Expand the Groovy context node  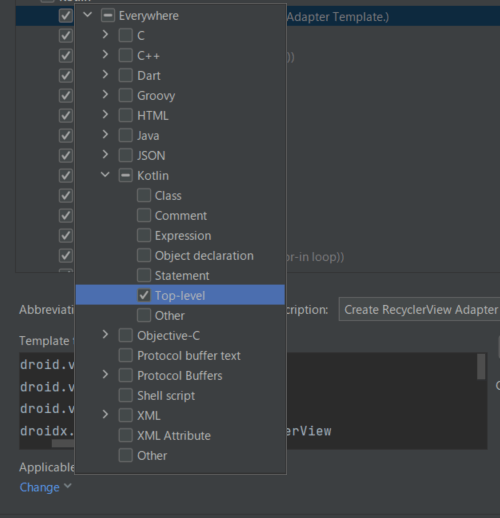[x=105, y=94]
